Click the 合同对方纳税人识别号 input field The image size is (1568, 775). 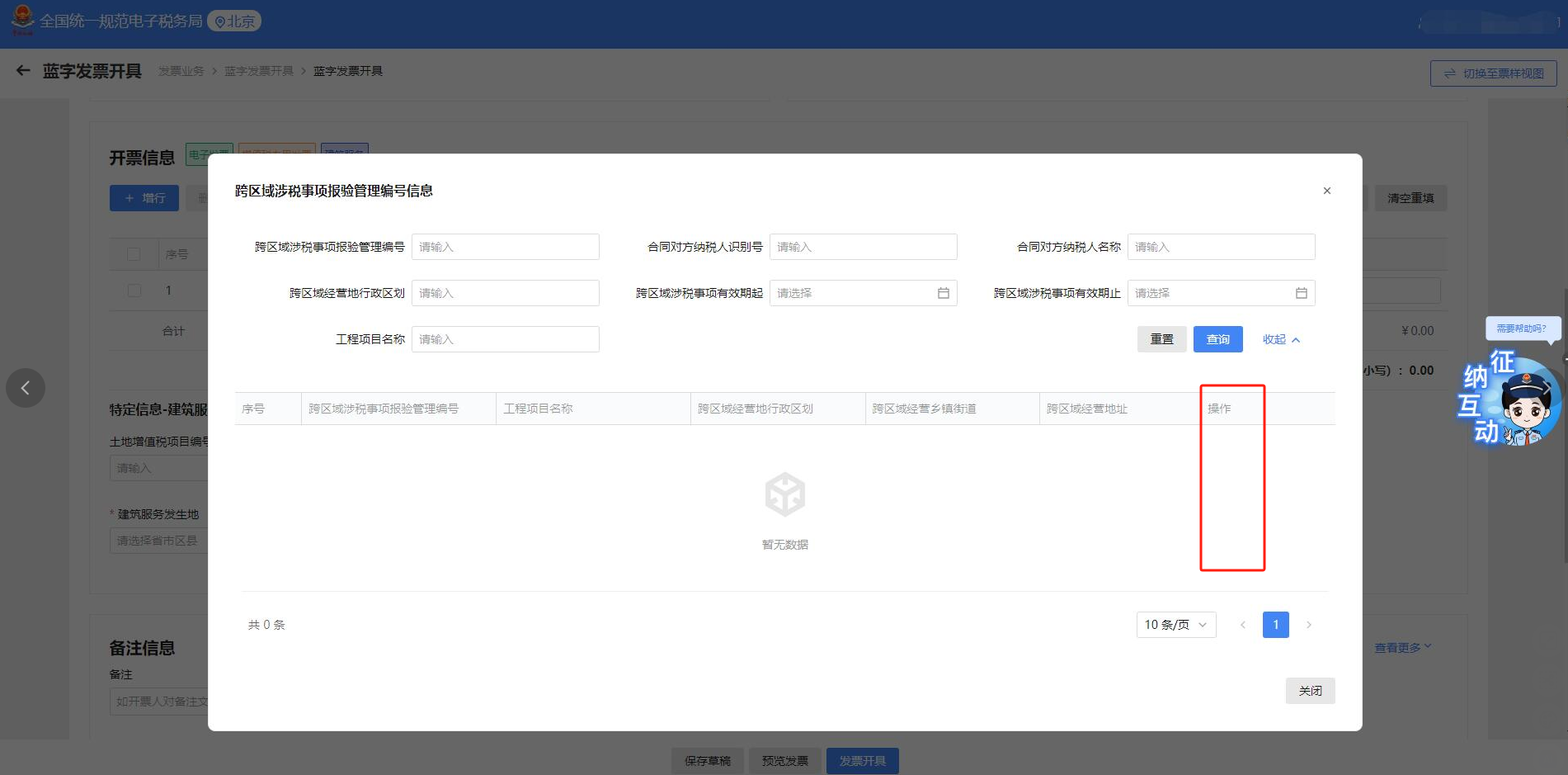coord(863,247)
